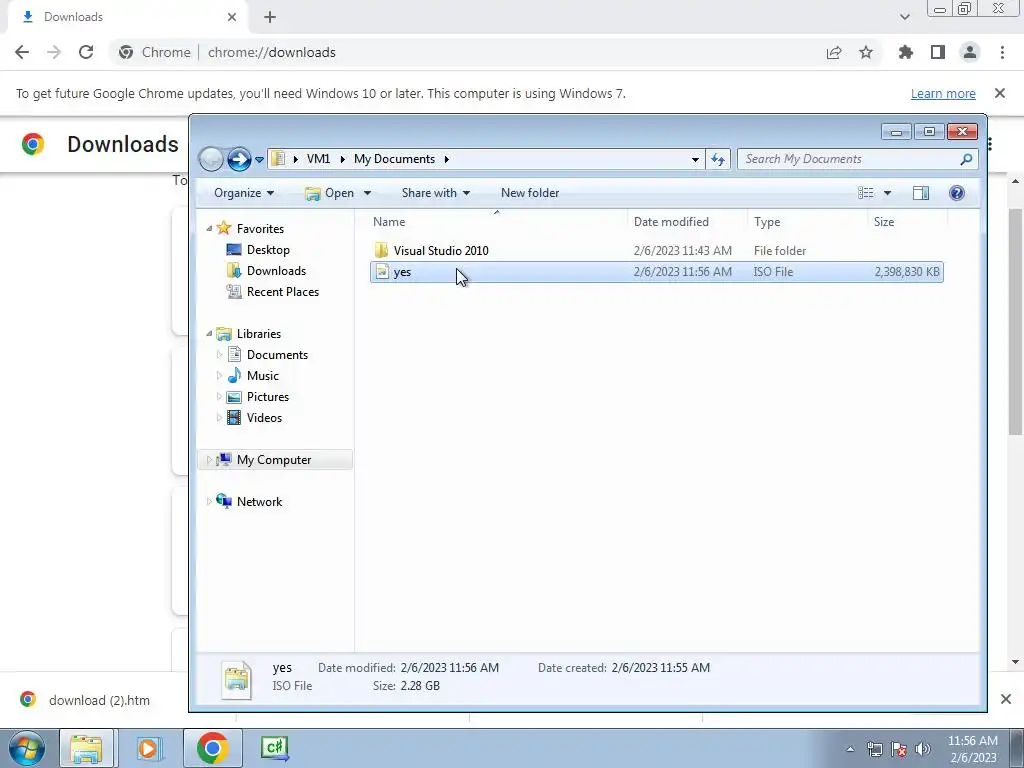Click the My Documents breadcrumb
Image resolution: width=1024 pixels, height=768 pixels.
point(394,159)
